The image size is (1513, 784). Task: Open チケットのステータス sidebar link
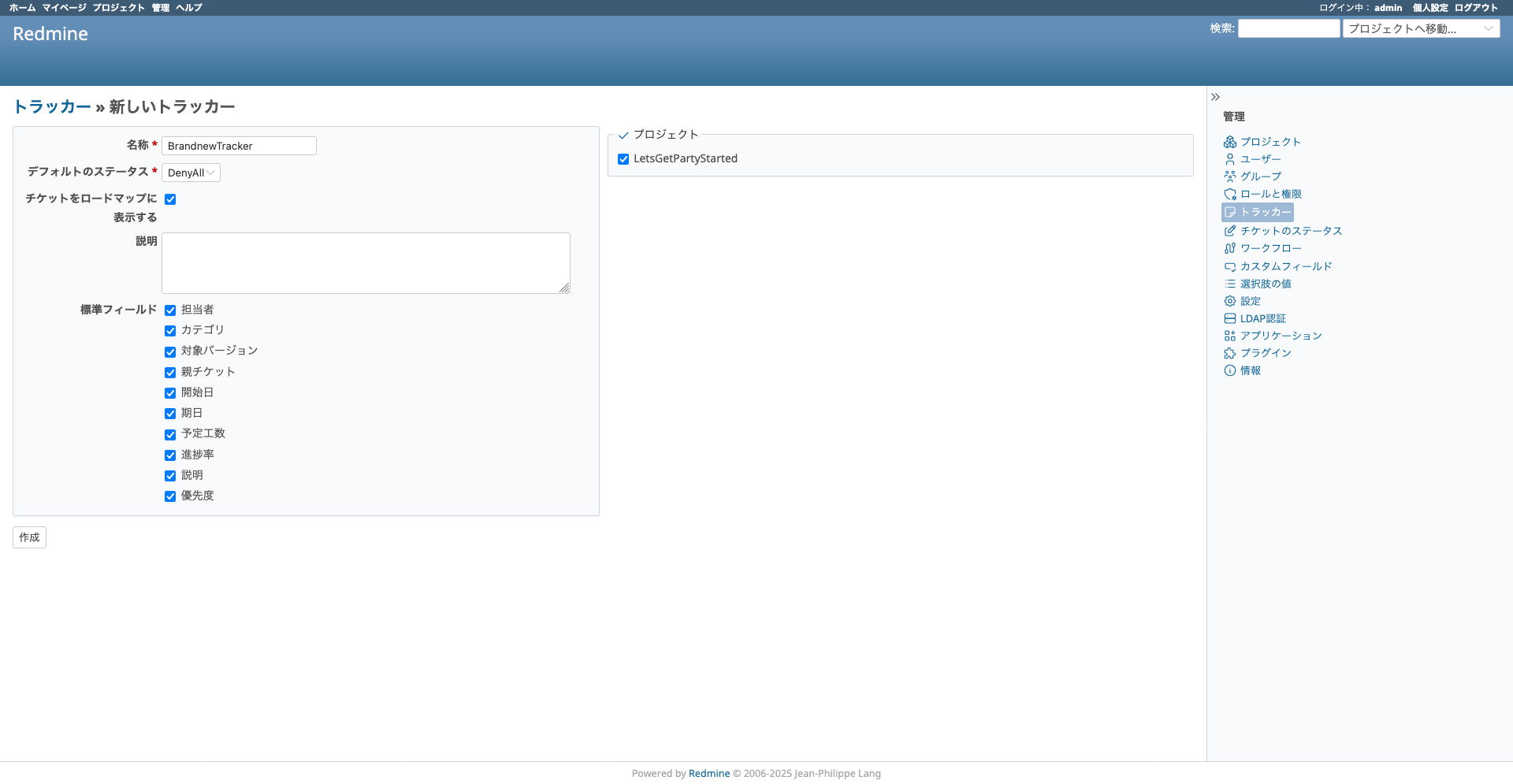point(1291,231)
